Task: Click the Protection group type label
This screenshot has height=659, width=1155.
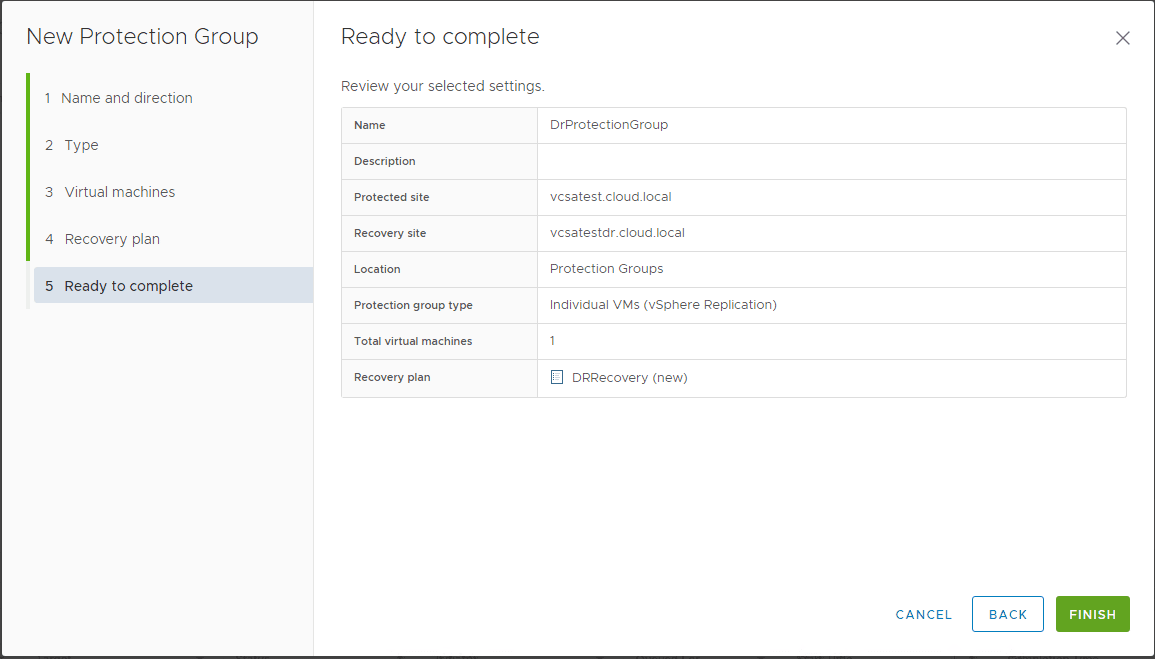Action: click(413, 305)
